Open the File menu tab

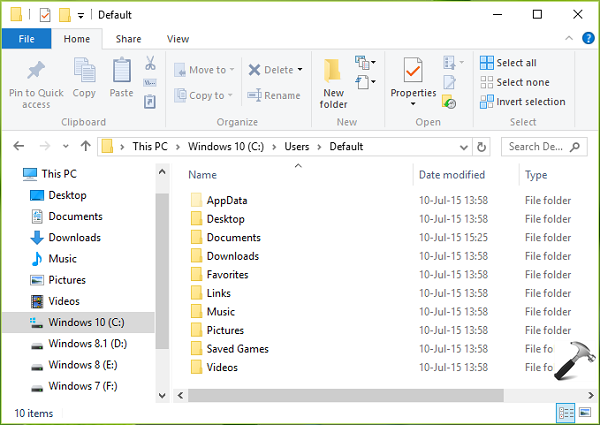click(x=26, y=39)
